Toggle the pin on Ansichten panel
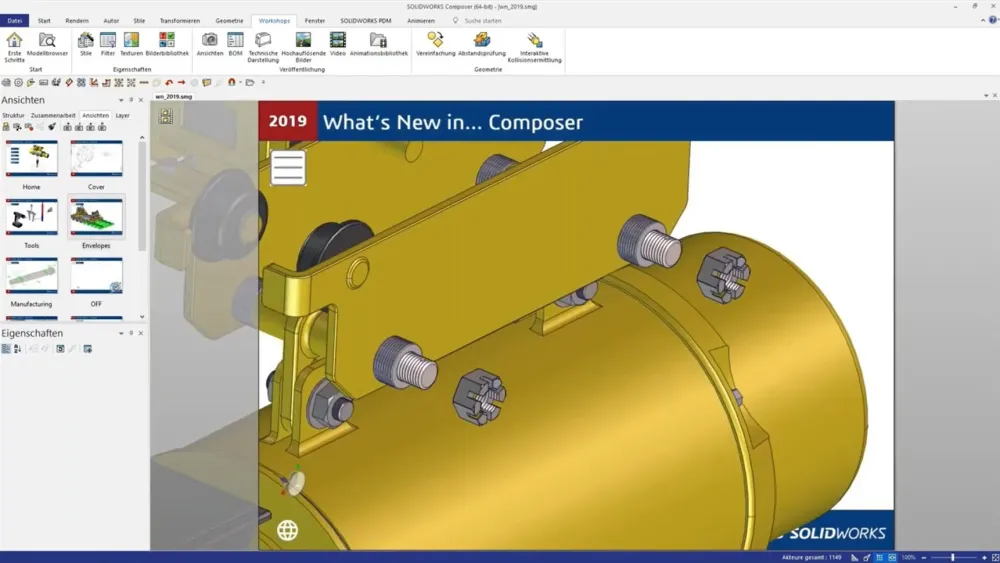Viewport: 1000px width, 563px height. pos(131,100)
